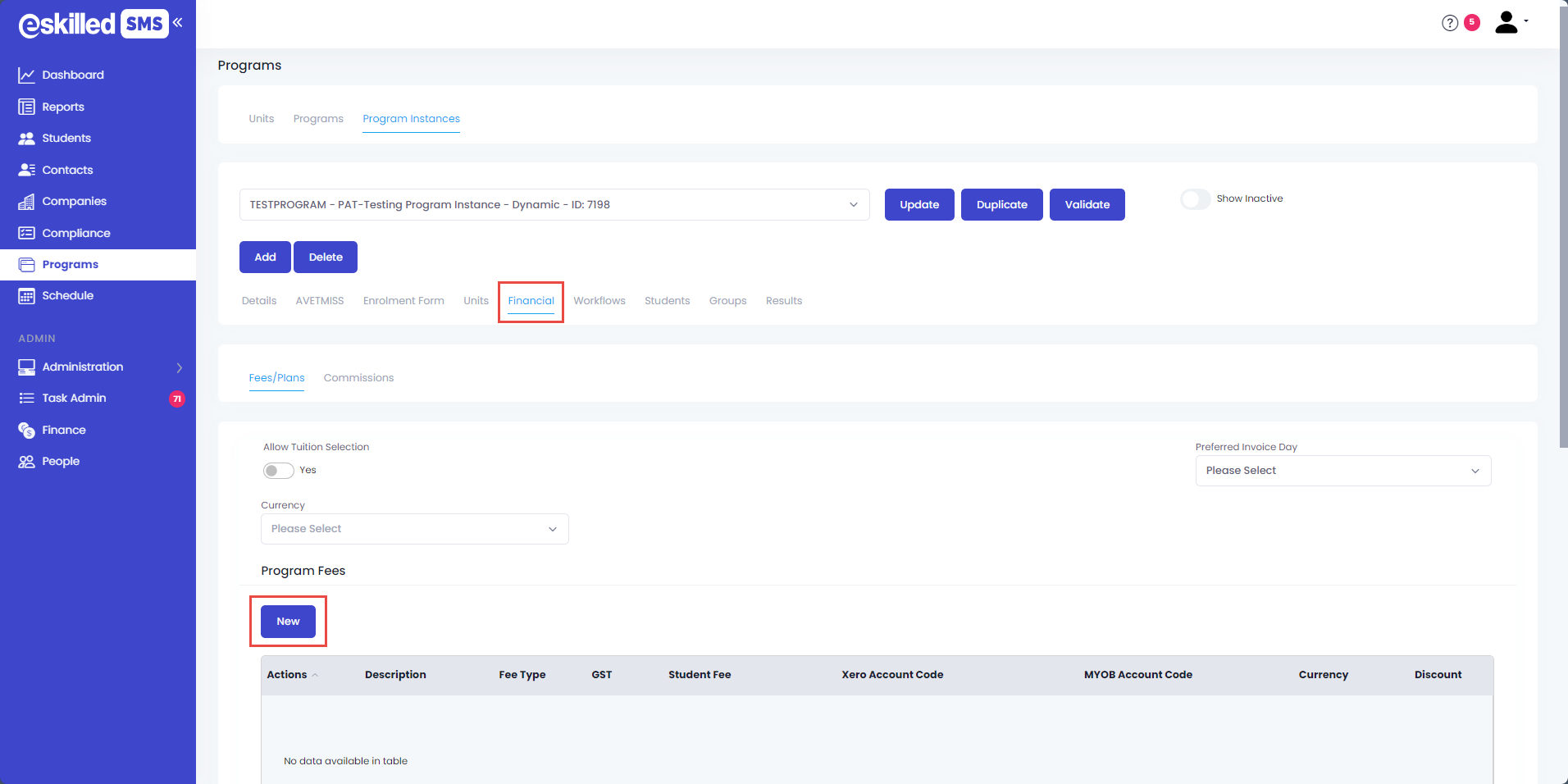The height and width of the screenshot is (784, 1568).
Task: Enable the Show Inactive toggle
Action: (1195, 199)
